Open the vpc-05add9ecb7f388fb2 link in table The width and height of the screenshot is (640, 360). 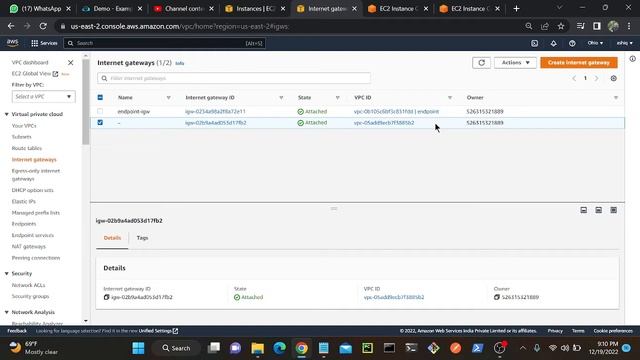tap(384, 122)
